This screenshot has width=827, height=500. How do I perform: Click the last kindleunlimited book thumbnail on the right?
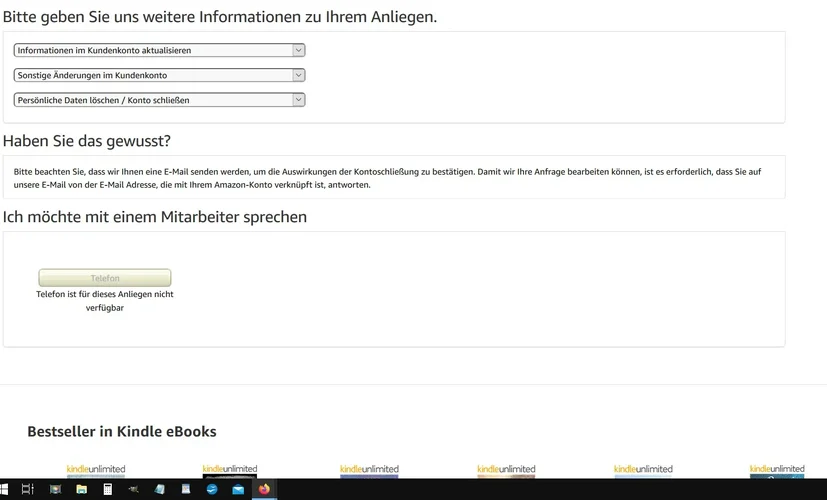coord(777,471)
